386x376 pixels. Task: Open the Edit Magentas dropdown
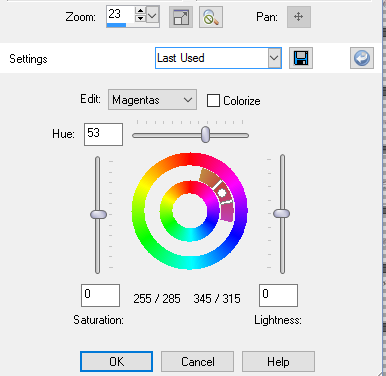point(152,100)
